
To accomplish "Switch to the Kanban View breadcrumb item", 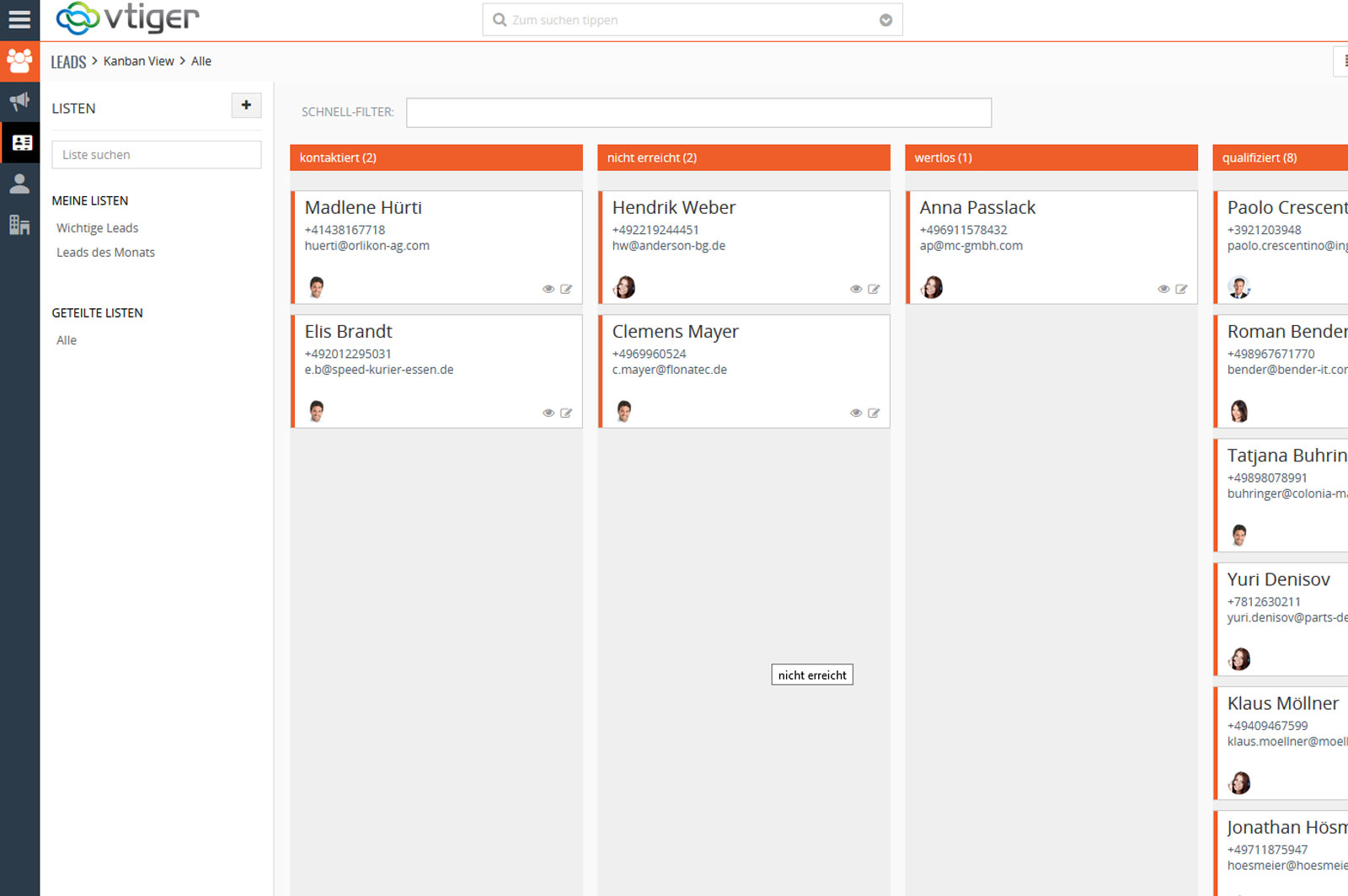I will click(138, 61).
